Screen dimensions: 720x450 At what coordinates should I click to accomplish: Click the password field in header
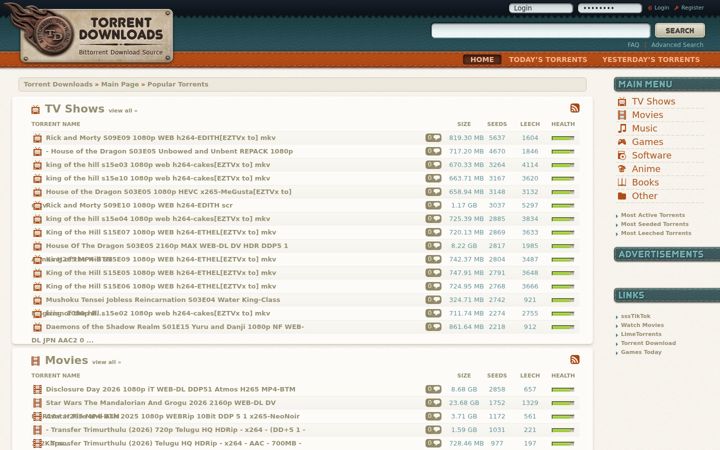(609, 8)
